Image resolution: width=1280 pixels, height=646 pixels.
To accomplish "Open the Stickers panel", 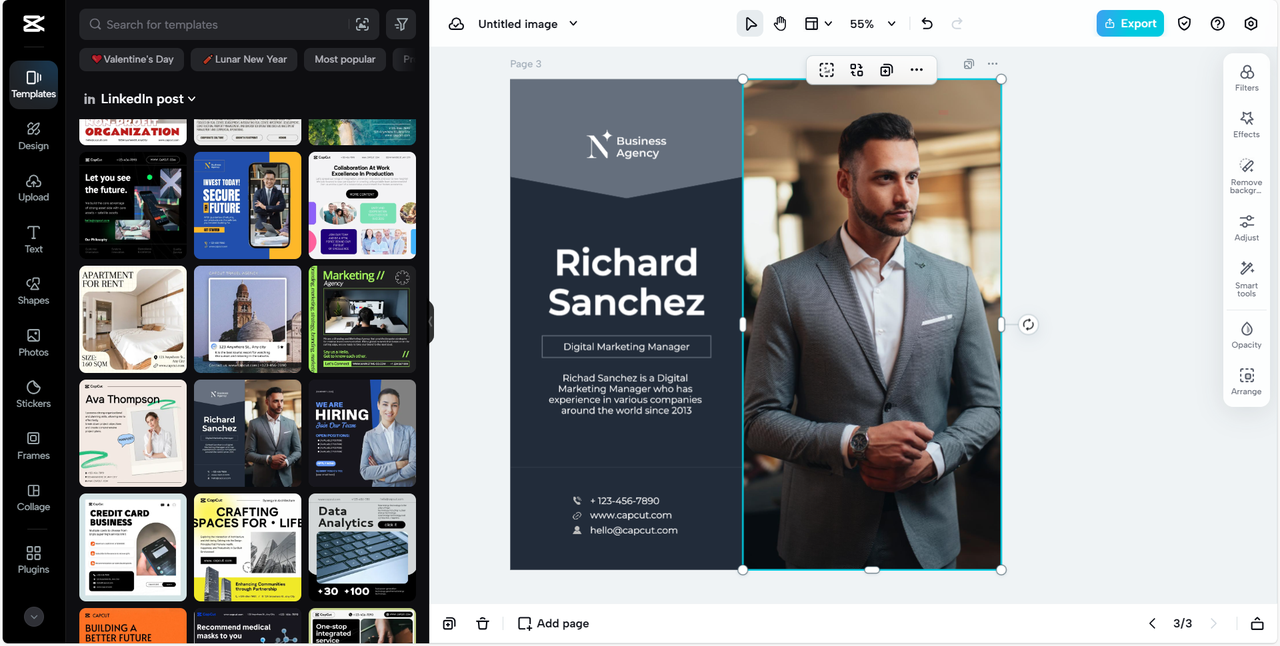I will (x=33, y=394).
